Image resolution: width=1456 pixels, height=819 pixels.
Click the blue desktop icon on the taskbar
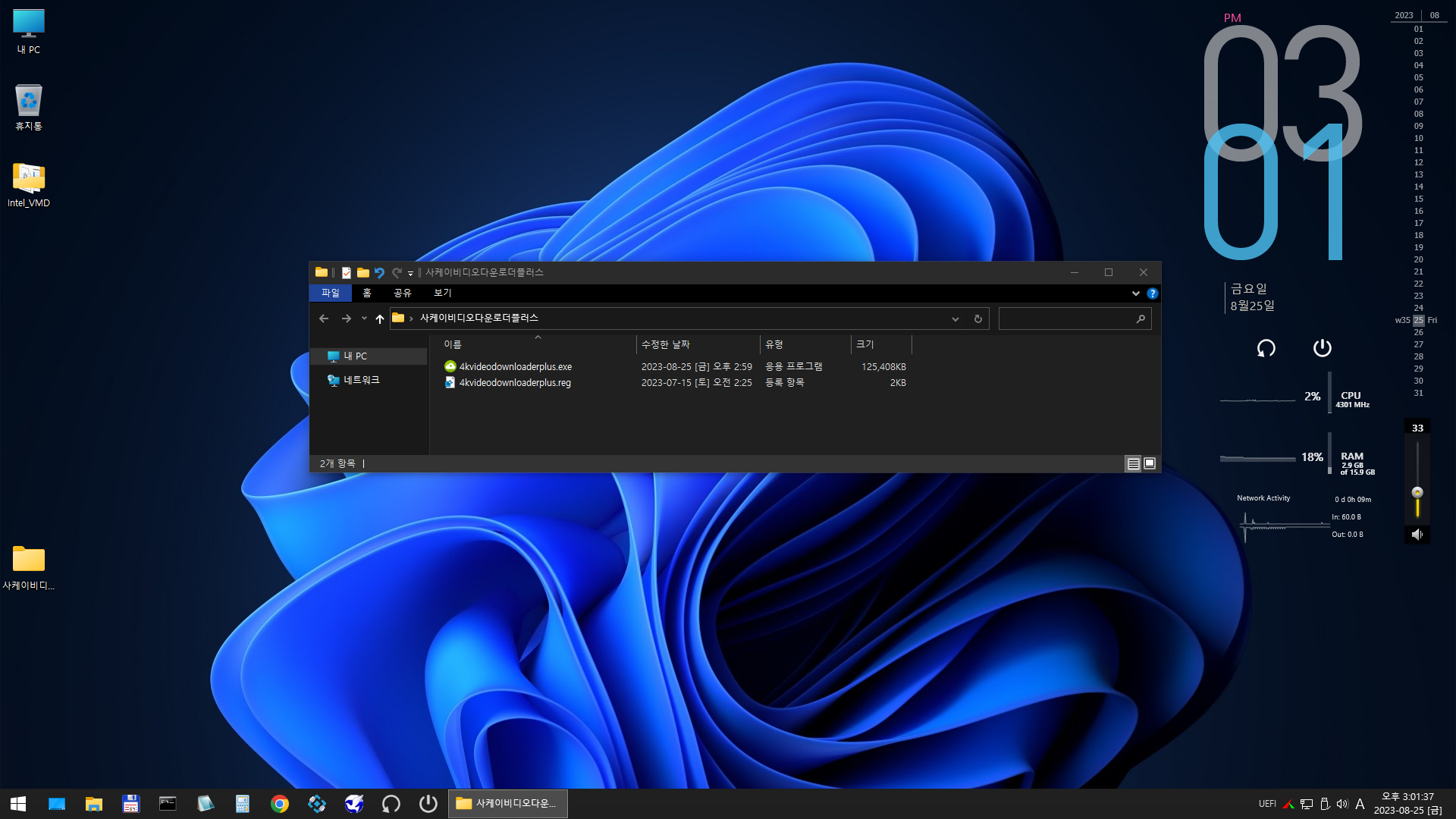57,804
